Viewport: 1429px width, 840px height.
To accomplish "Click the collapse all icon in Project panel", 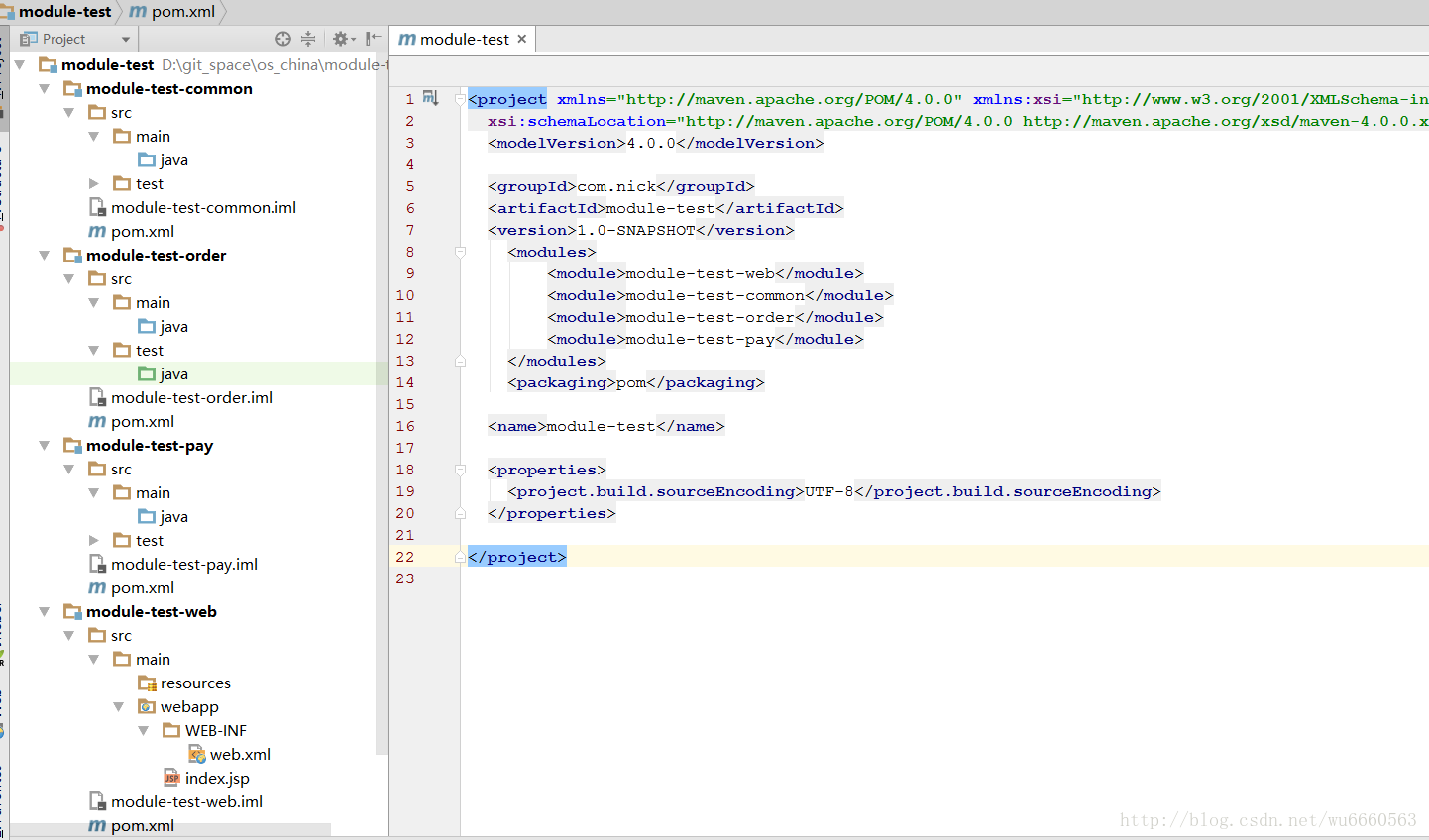I will pyautogui.click(x=308, y=39).
